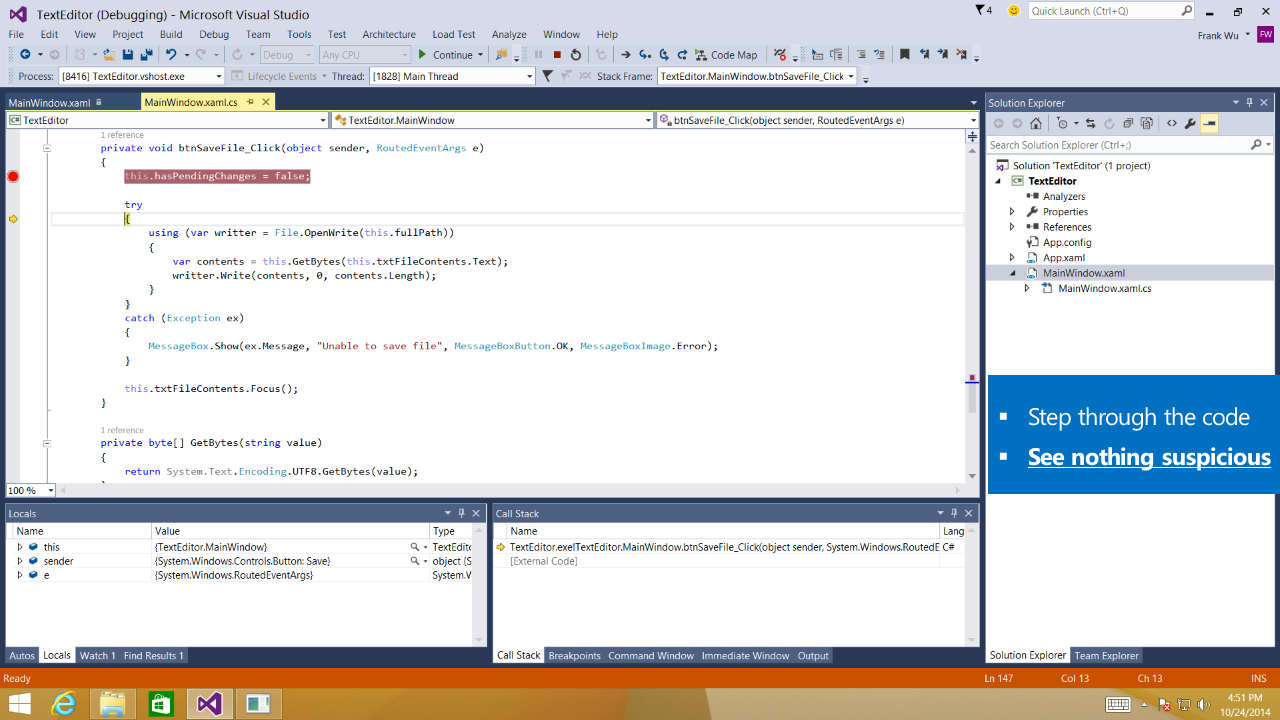Open the Architecture menu
The image size is (1280, 720).
pos(389,34)
